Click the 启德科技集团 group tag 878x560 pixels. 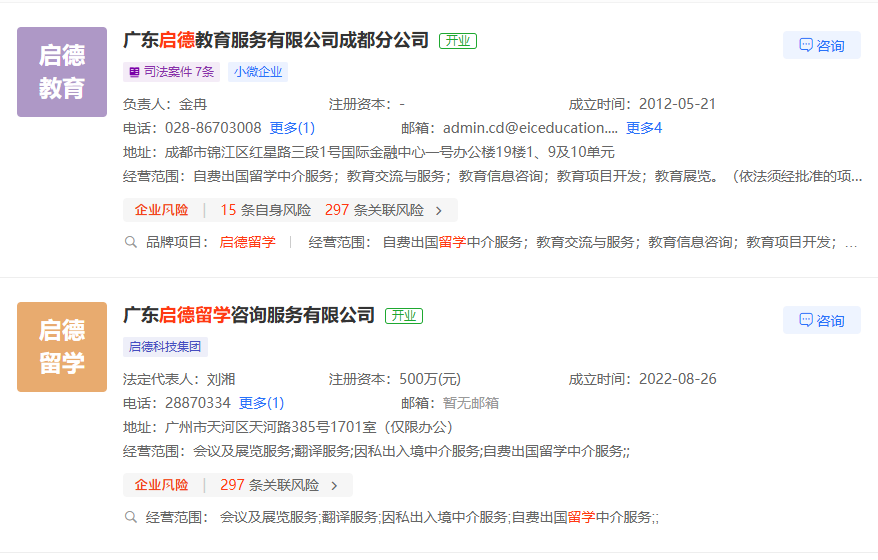pos(165,347)
